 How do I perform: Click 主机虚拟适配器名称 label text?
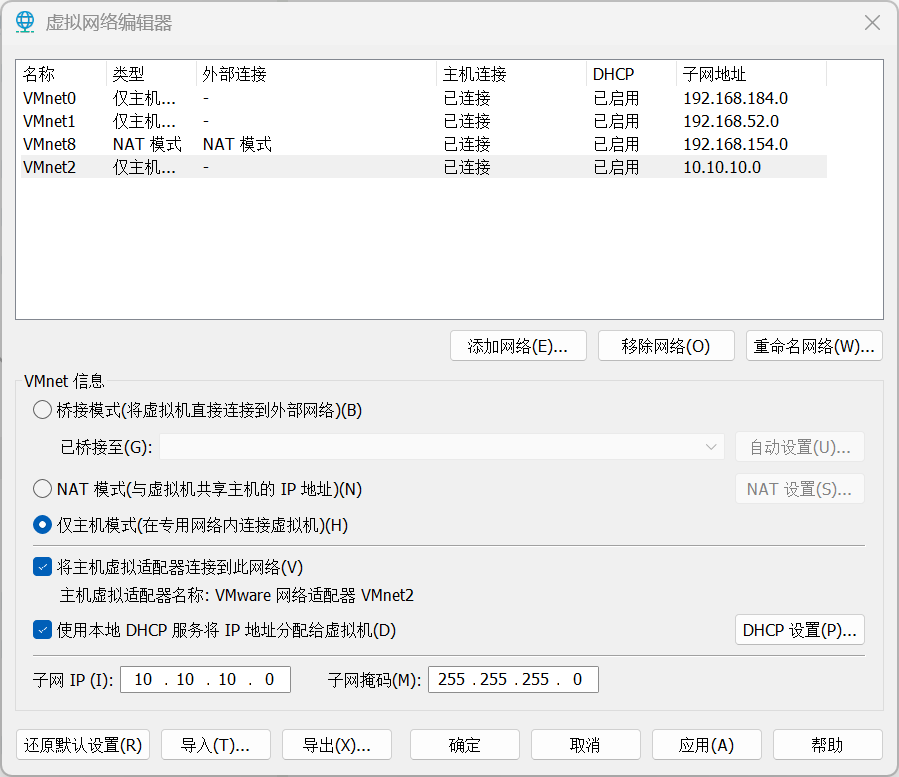tap(134, 595)
